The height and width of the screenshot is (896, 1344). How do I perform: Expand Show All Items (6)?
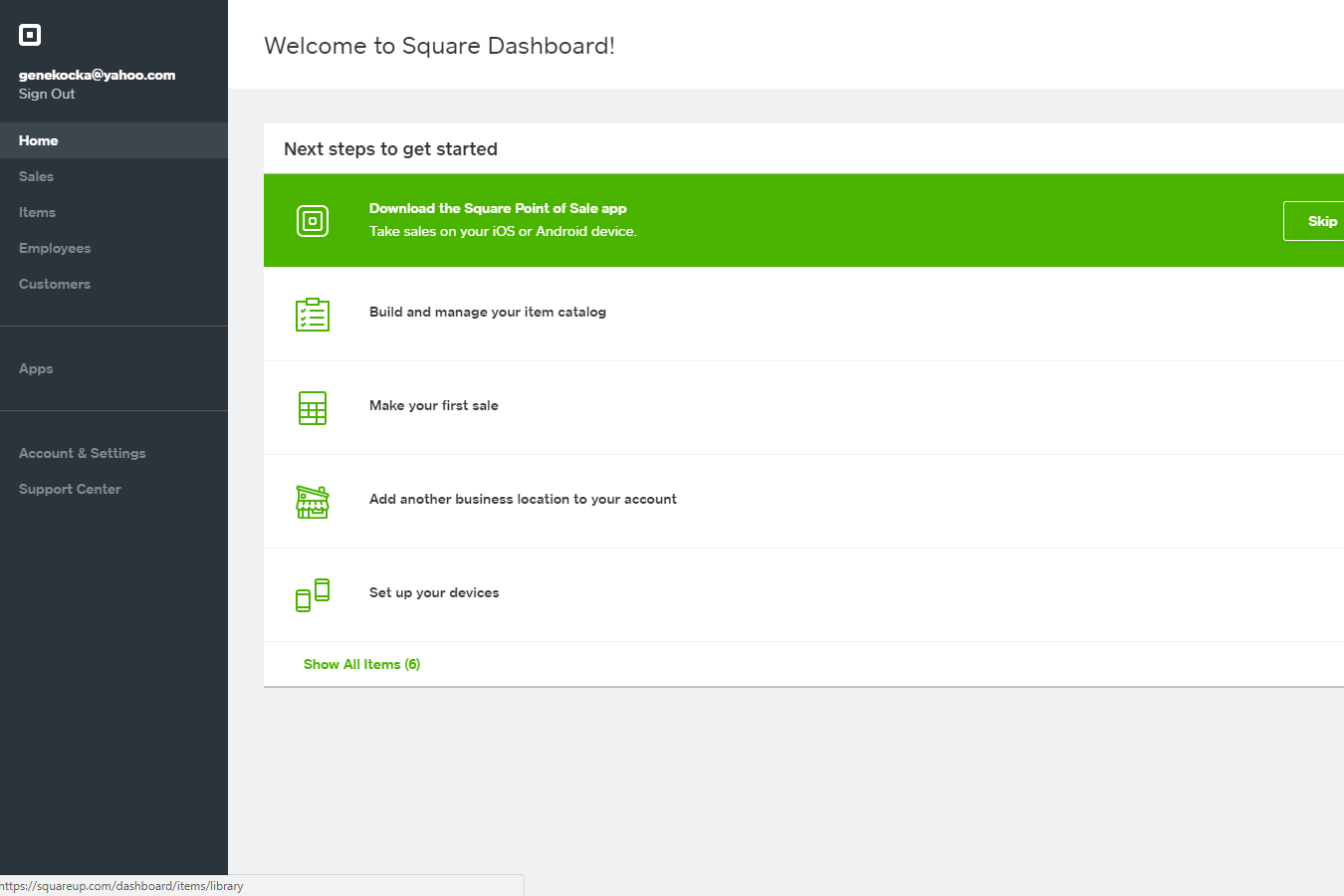pos(361,664)
